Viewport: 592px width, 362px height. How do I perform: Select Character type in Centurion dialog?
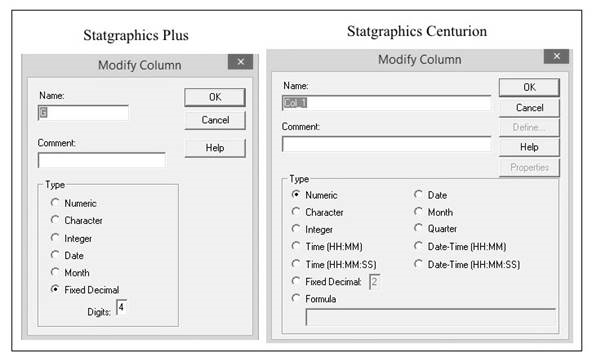click(x=296, y=211)
